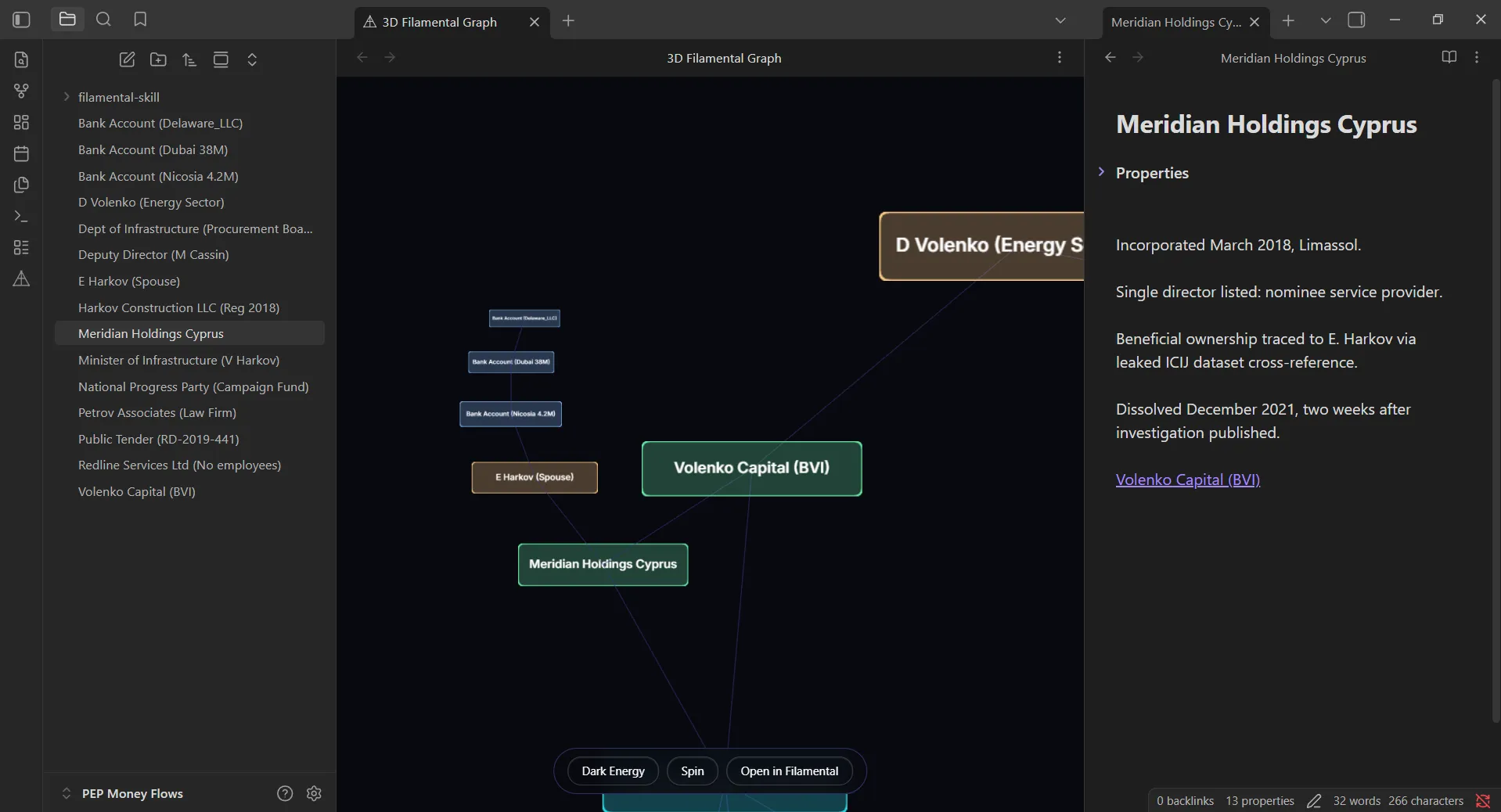This screenshot has width=1501, height=812.
Task: Auto-reveal the current file
Action: pyautogui.click(x=221, y=59)
